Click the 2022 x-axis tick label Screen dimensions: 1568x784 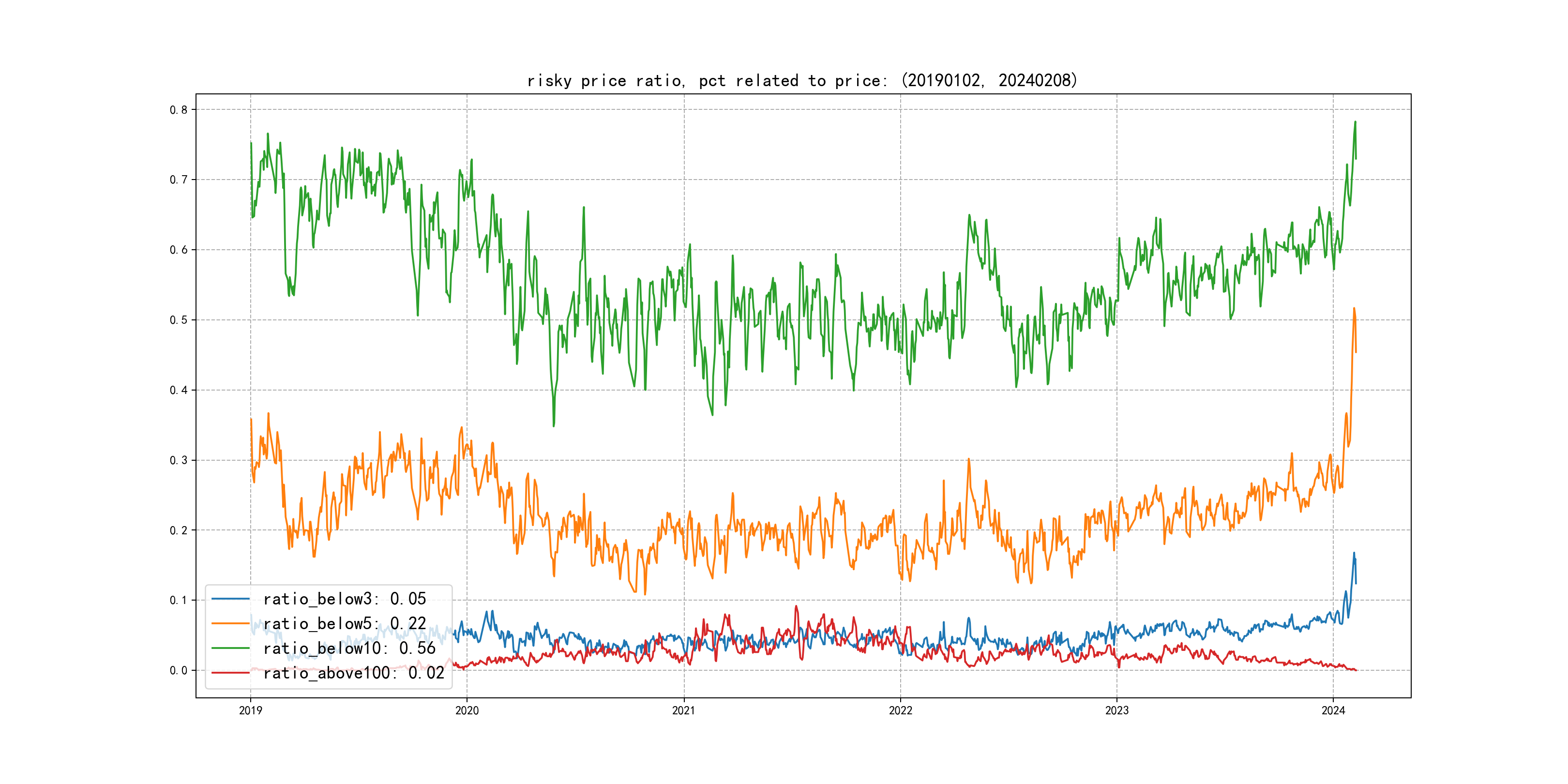(x=900, y=710)
